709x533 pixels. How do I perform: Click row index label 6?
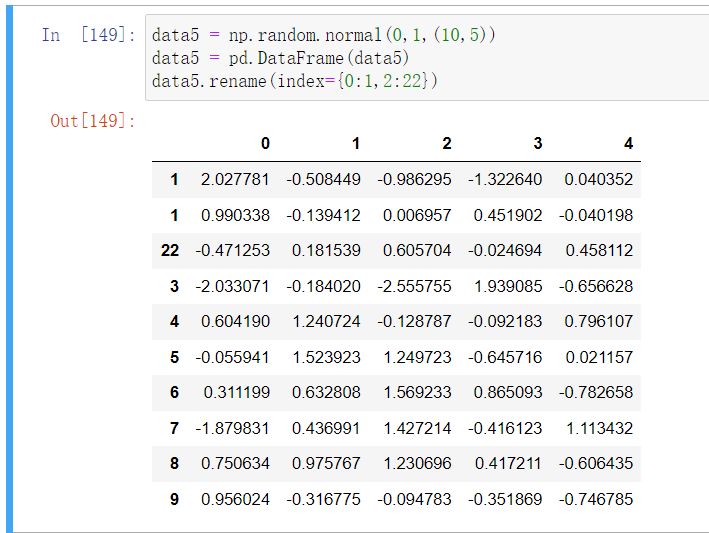tap(175, 392)
